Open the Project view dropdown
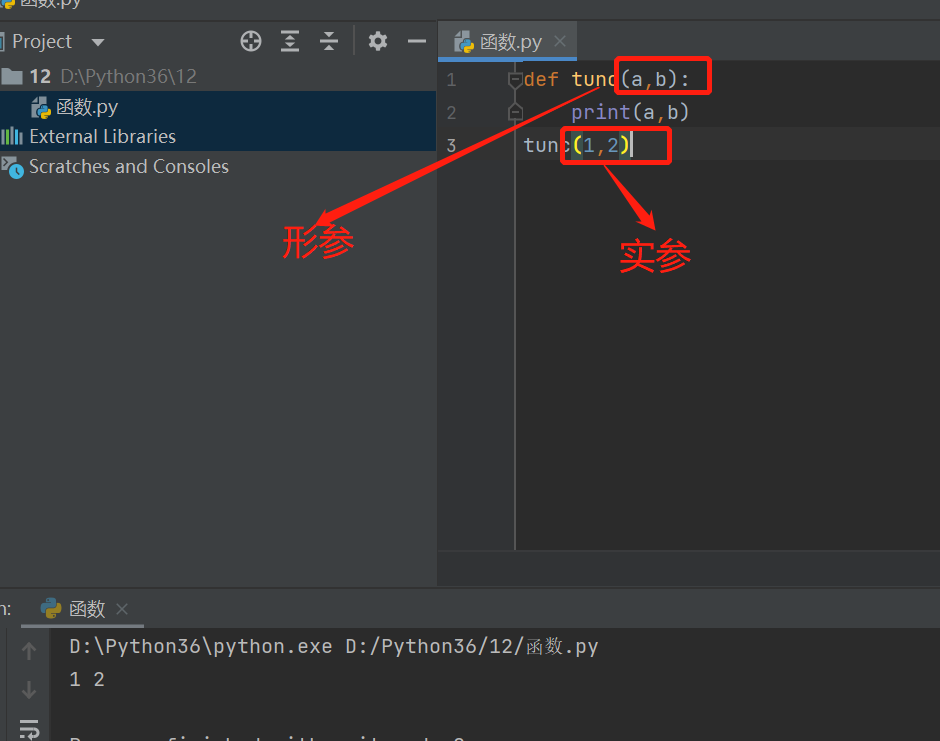The image size is (940, 741). pyautogui.click(x=98, y=42)
